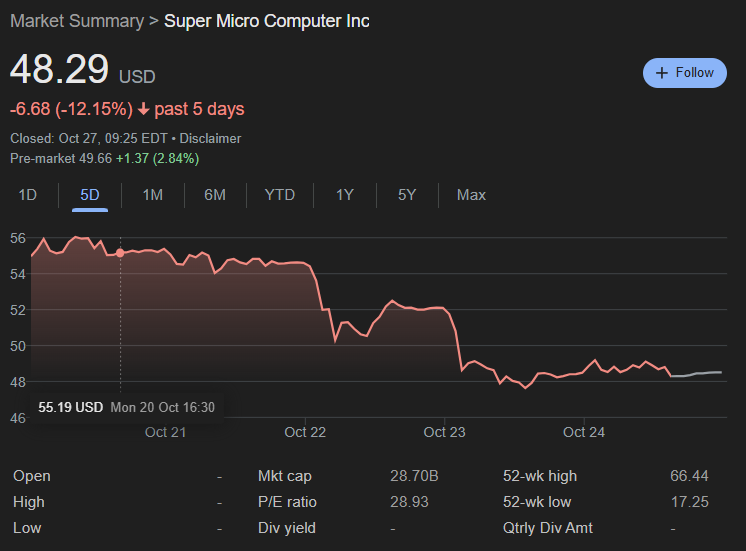Click the Oct 24 date on axis
746x551 pixels.
point(584,432)
